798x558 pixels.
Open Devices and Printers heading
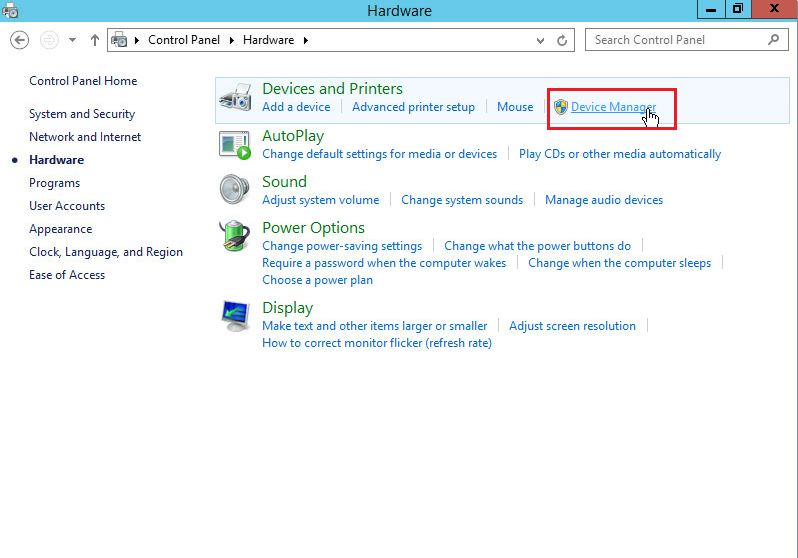pos(332,89)
